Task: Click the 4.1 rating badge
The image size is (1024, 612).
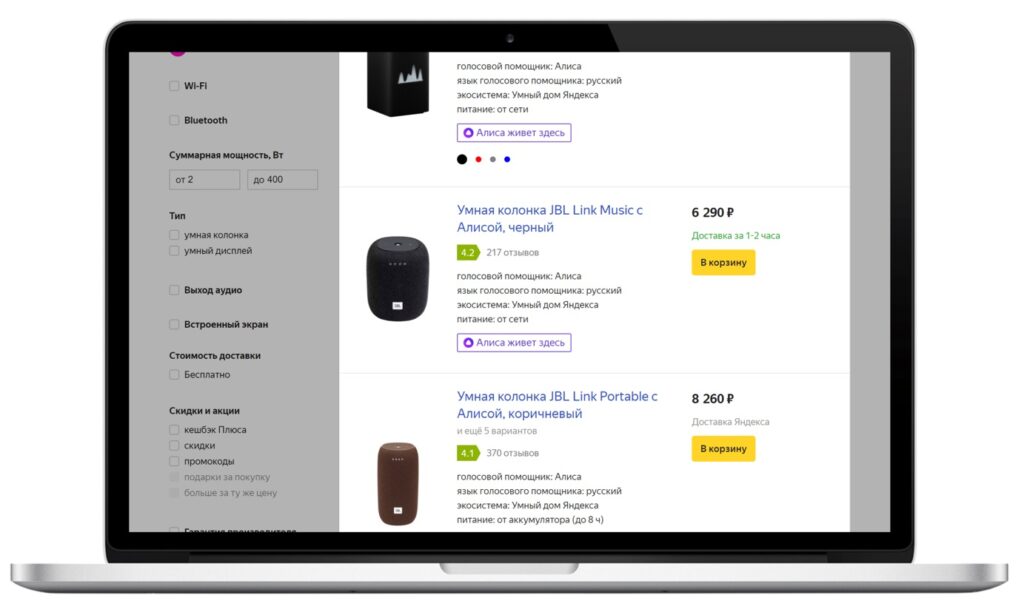Action: pos(468,453)
